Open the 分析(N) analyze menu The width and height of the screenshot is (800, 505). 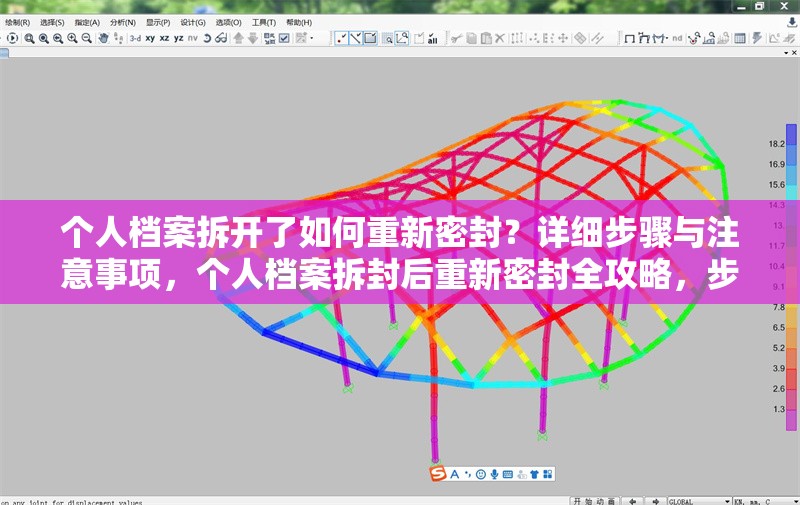tap(122, 22)
